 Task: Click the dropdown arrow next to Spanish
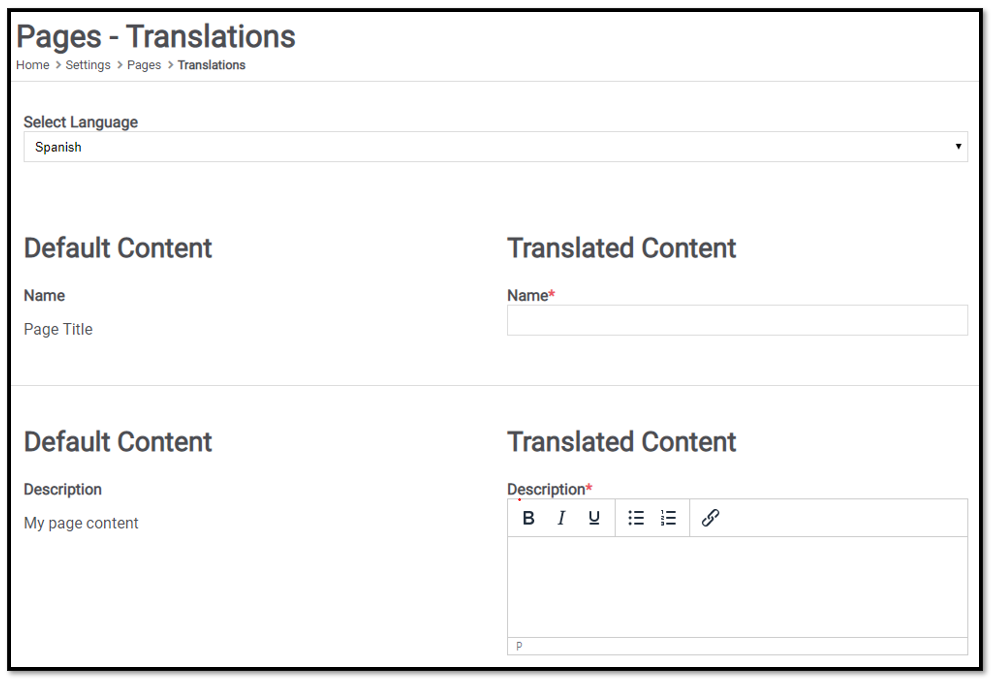[x=958, y=146]
